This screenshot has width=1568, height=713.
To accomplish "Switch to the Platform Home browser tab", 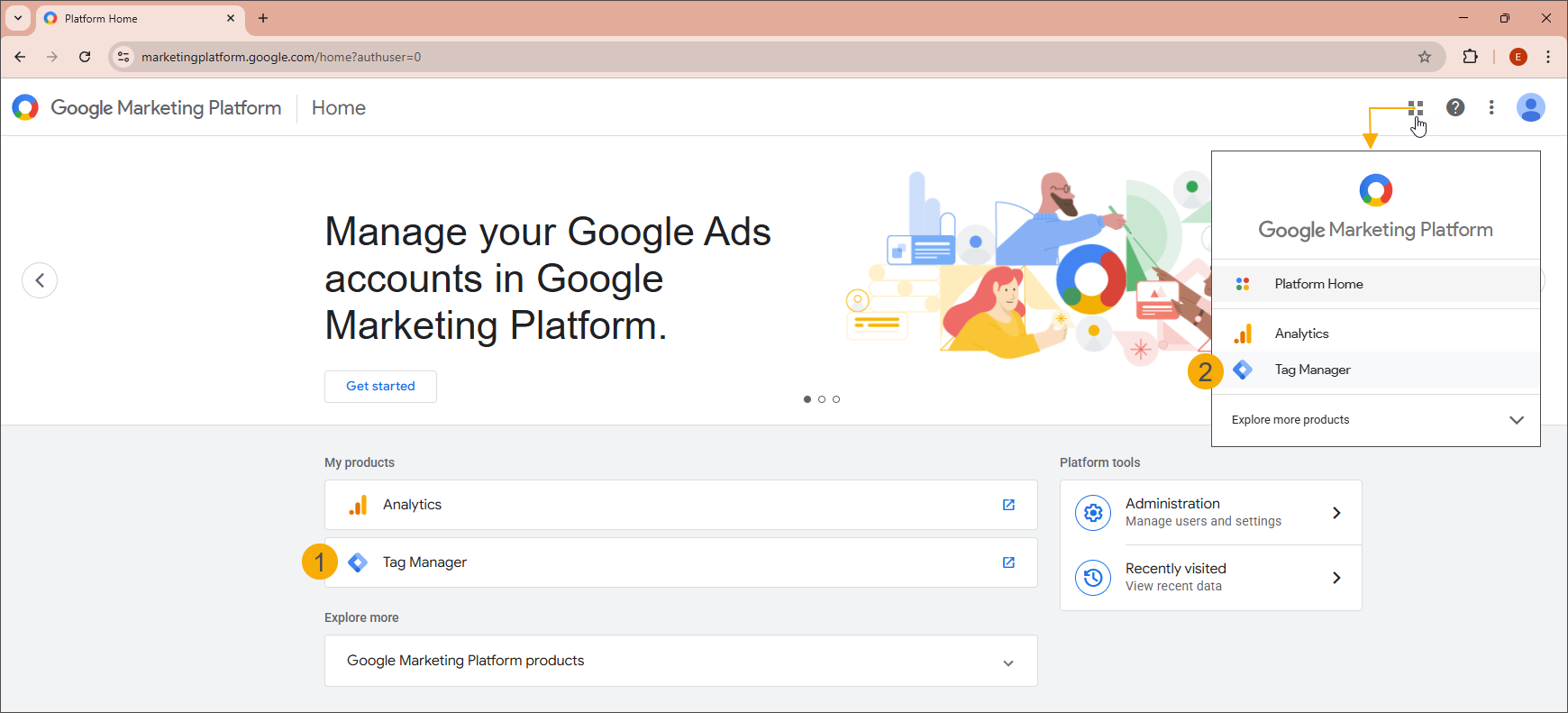I will tap(140, 18).
